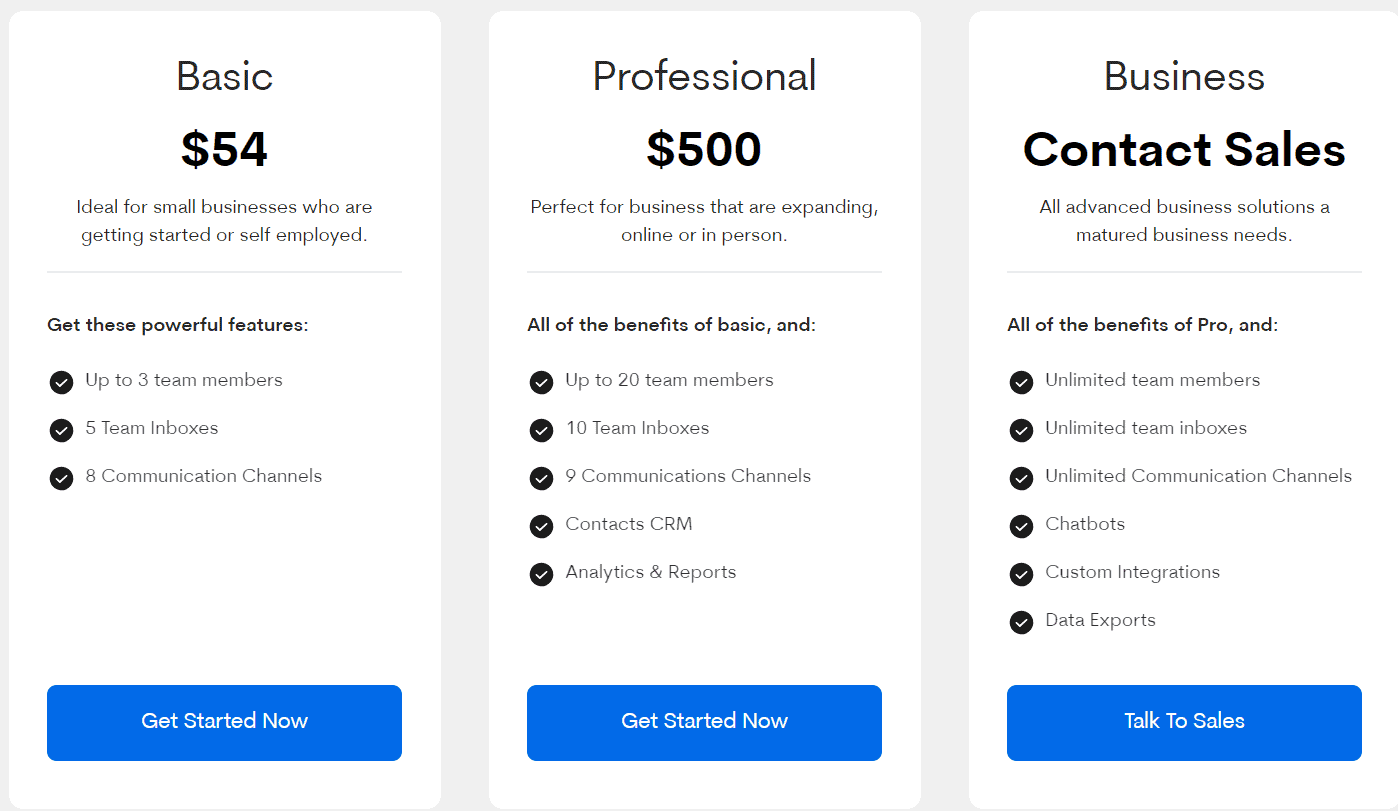
Task: Click Get Started Now under the Basic plan
Action: point(224,722)
